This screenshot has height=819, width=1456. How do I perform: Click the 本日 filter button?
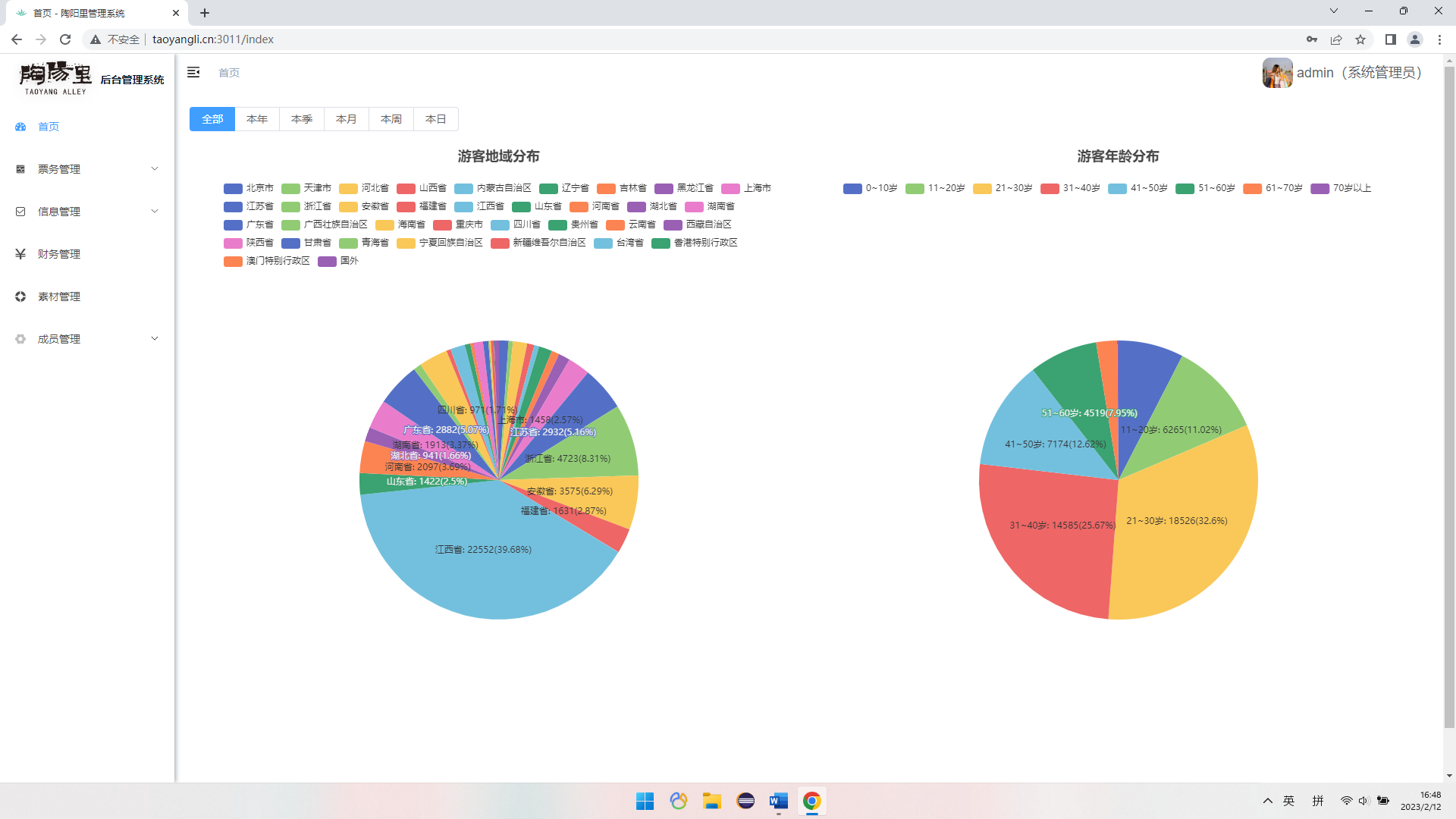click(436, 119)
